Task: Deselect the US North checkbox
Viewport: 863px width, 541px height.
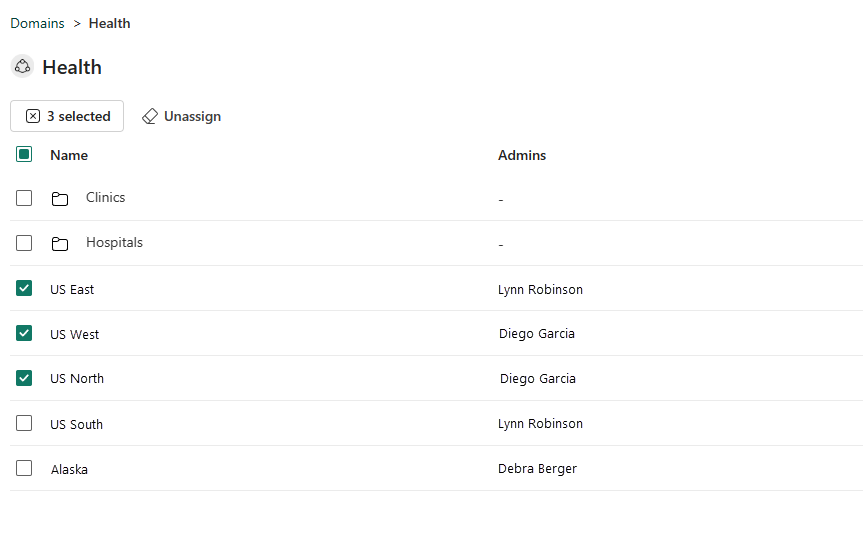Action: tap(24, 378)
